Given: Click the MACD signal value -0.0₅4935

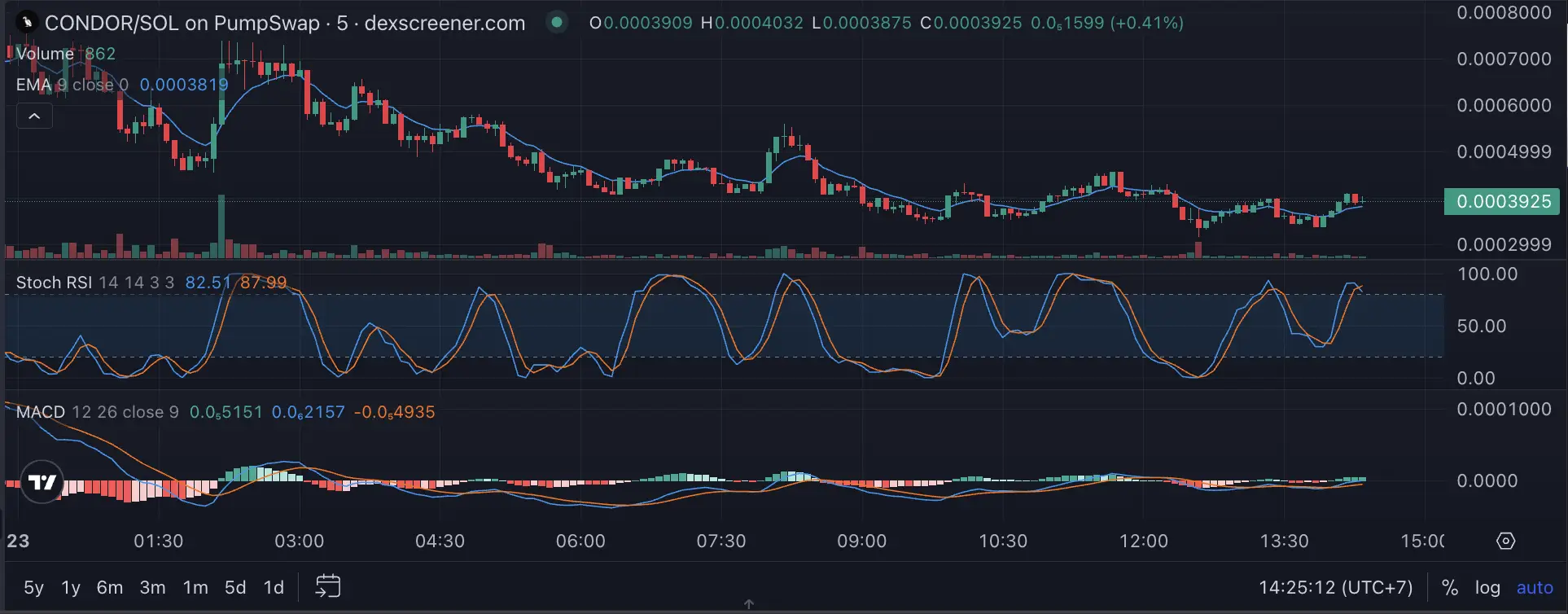Looking at the screenshot, I should [x=394, y=412].
